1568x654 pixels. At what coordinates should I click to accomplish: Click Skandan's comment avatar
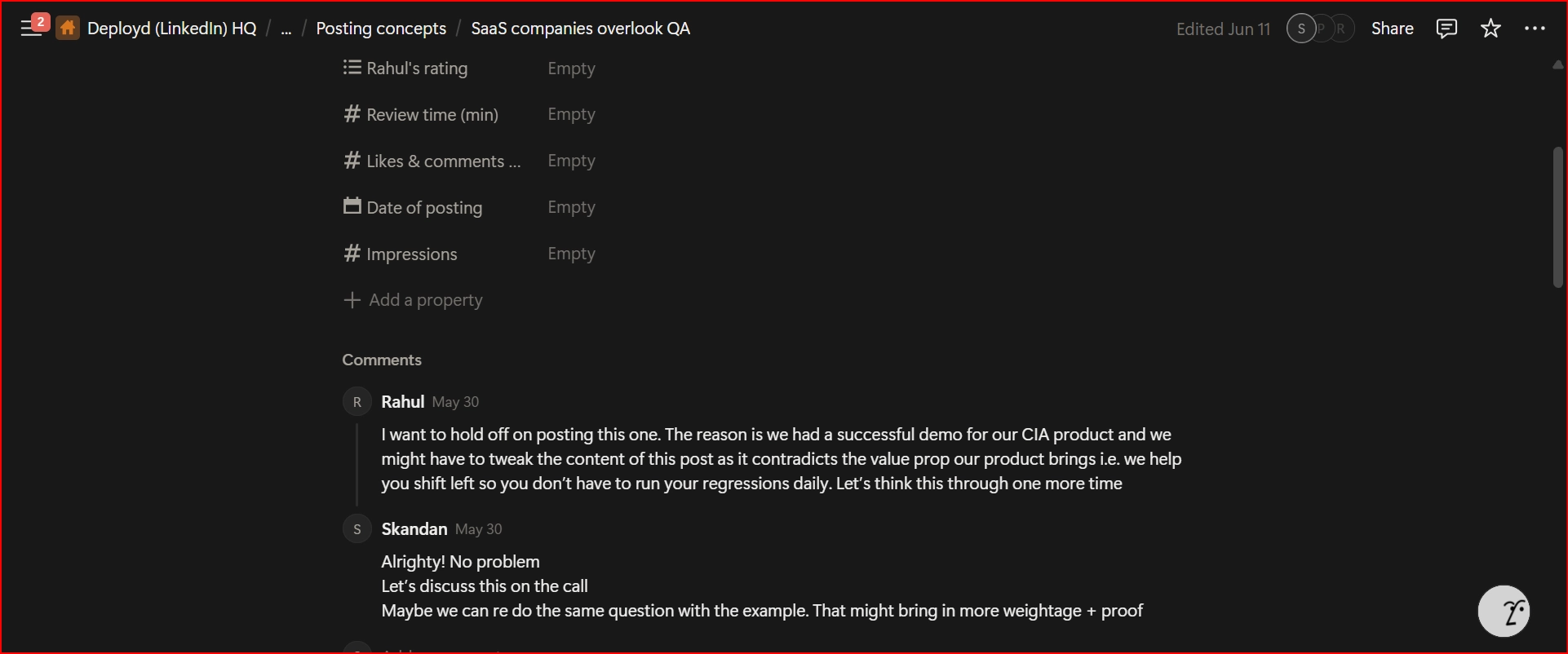(357, 529)
